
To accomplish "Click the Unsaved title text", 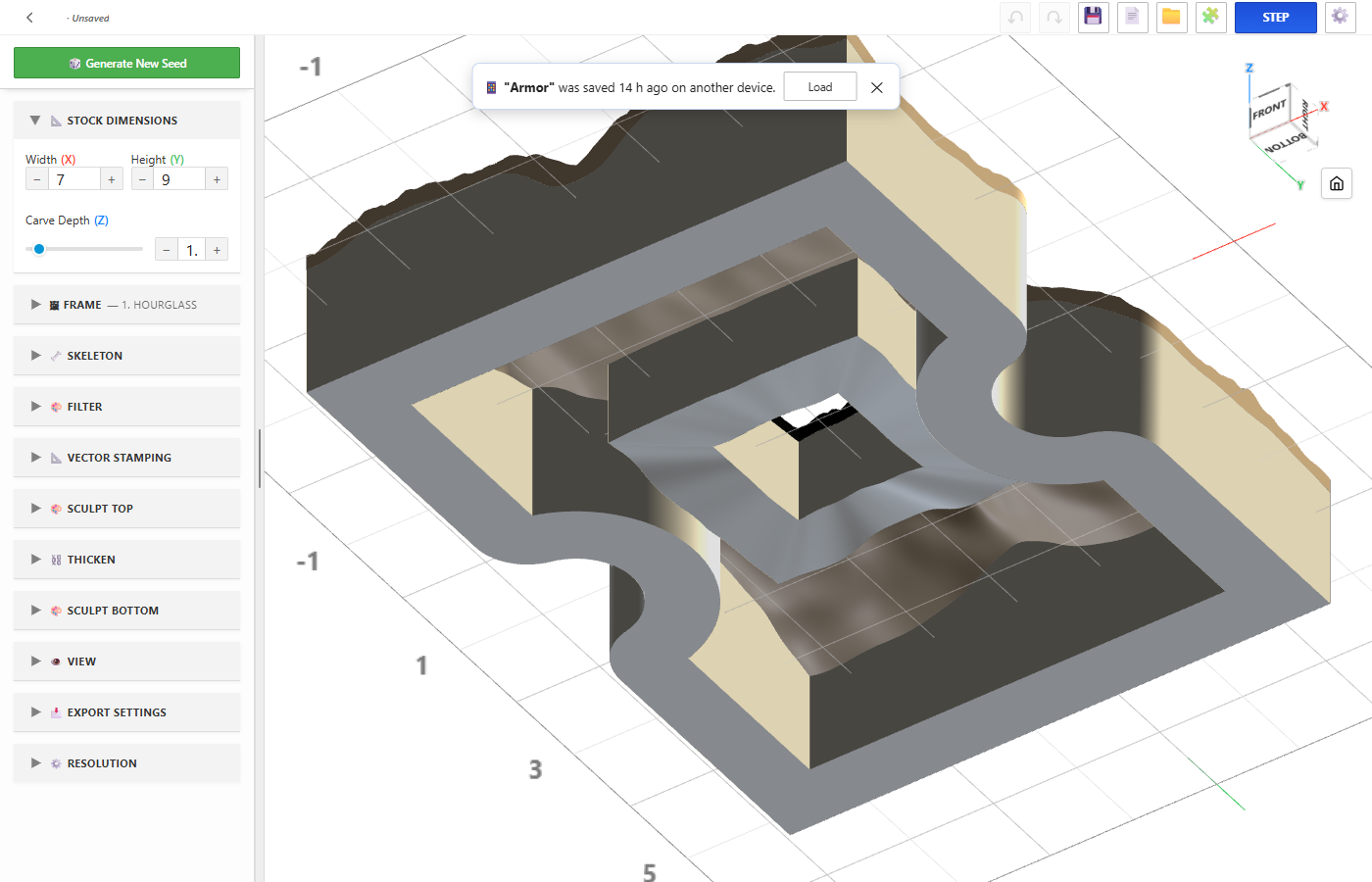I will [x=90, y=19].
